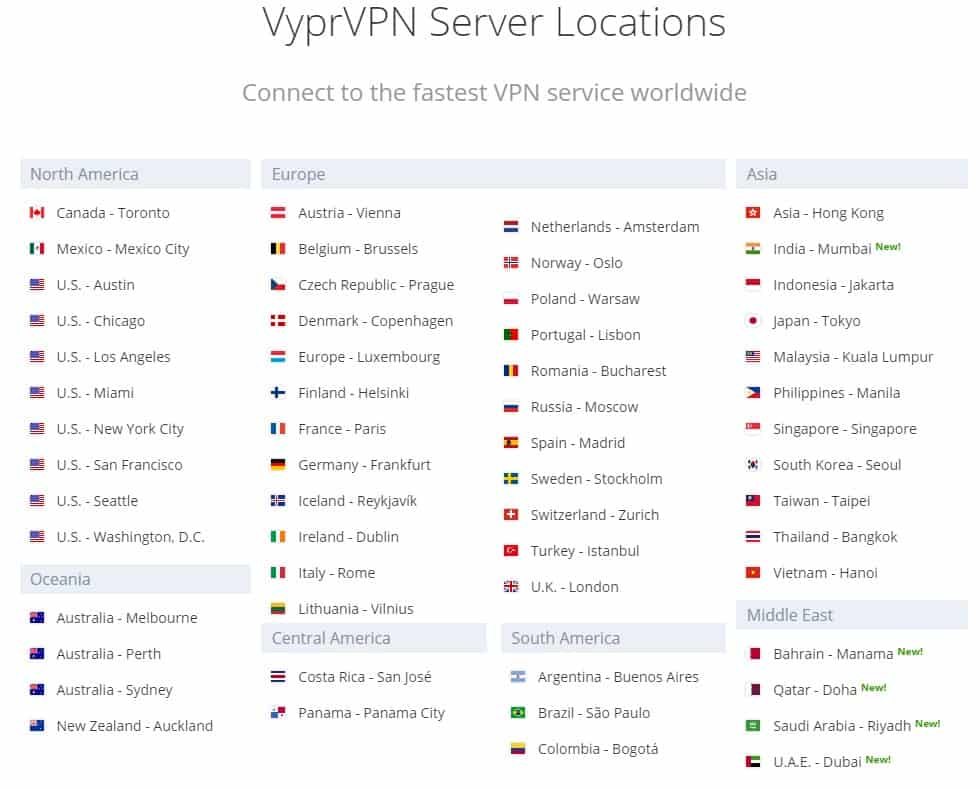Click 'U.A.E. - Dubai' text

(817, 762)
